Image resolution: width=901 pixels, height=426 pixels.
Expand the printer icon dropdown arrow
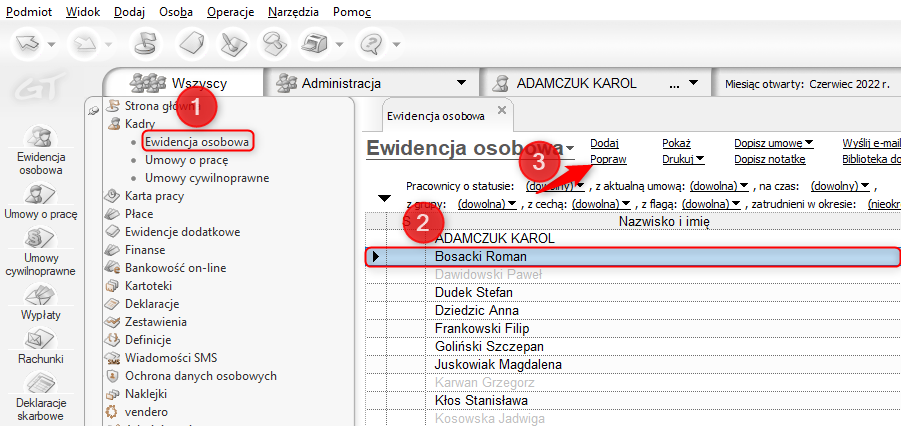pyautogui.click(x=339, y=44)
